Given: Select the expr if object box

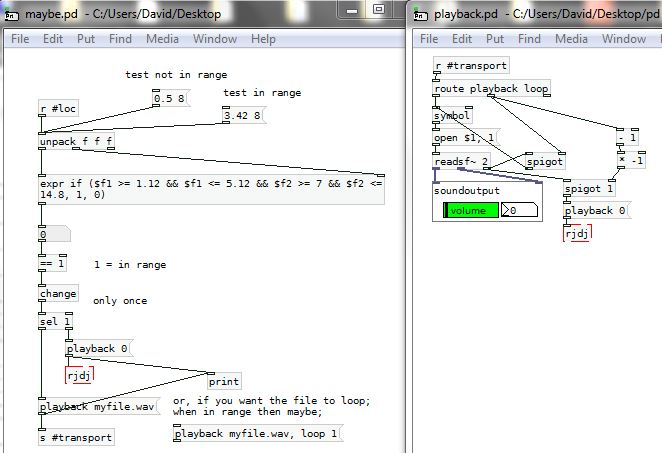Looking at the screenshot, I should click(210, 190).
